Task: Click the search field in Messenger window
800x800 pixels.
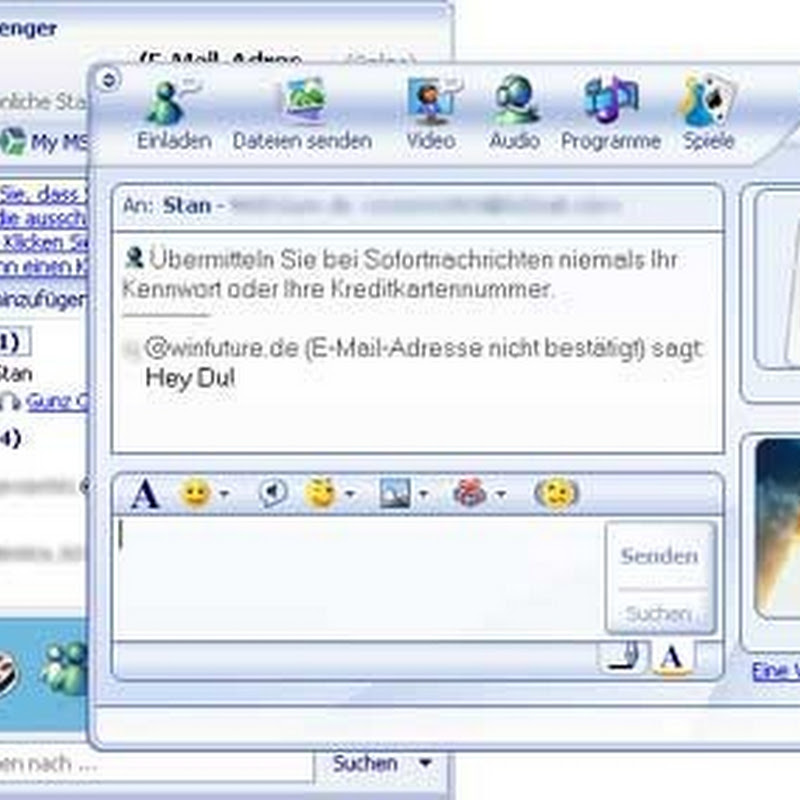Action: [156, 764]
